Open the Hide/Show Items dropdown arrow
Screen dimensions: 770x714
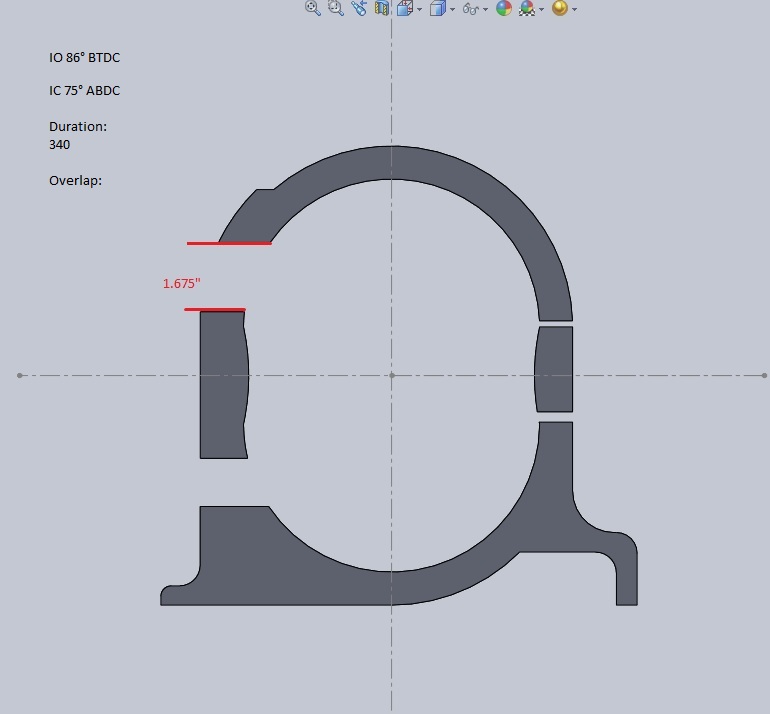tap(486, 9)
